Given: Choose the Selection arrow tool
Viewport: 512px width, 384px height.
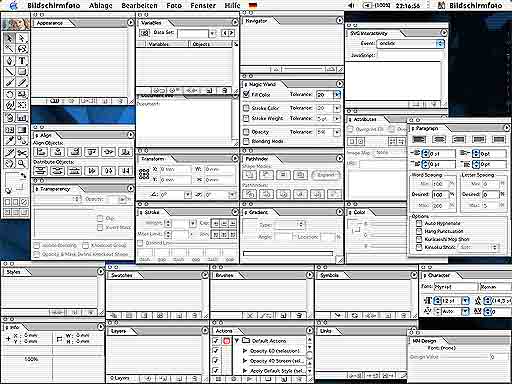Looking at the screenshot, I should click(x=10, y=38).
